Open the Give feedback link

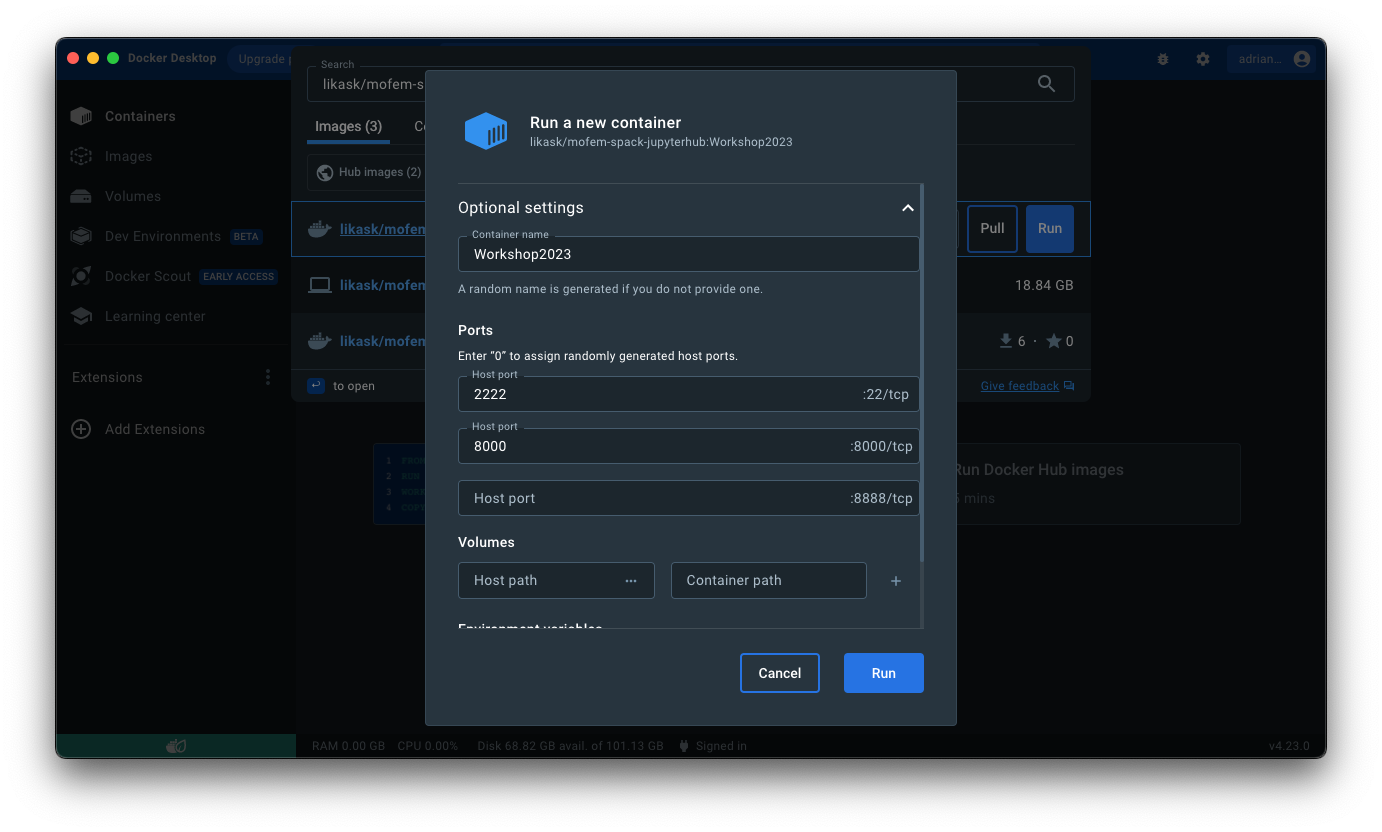click(x=1020, y=385)
